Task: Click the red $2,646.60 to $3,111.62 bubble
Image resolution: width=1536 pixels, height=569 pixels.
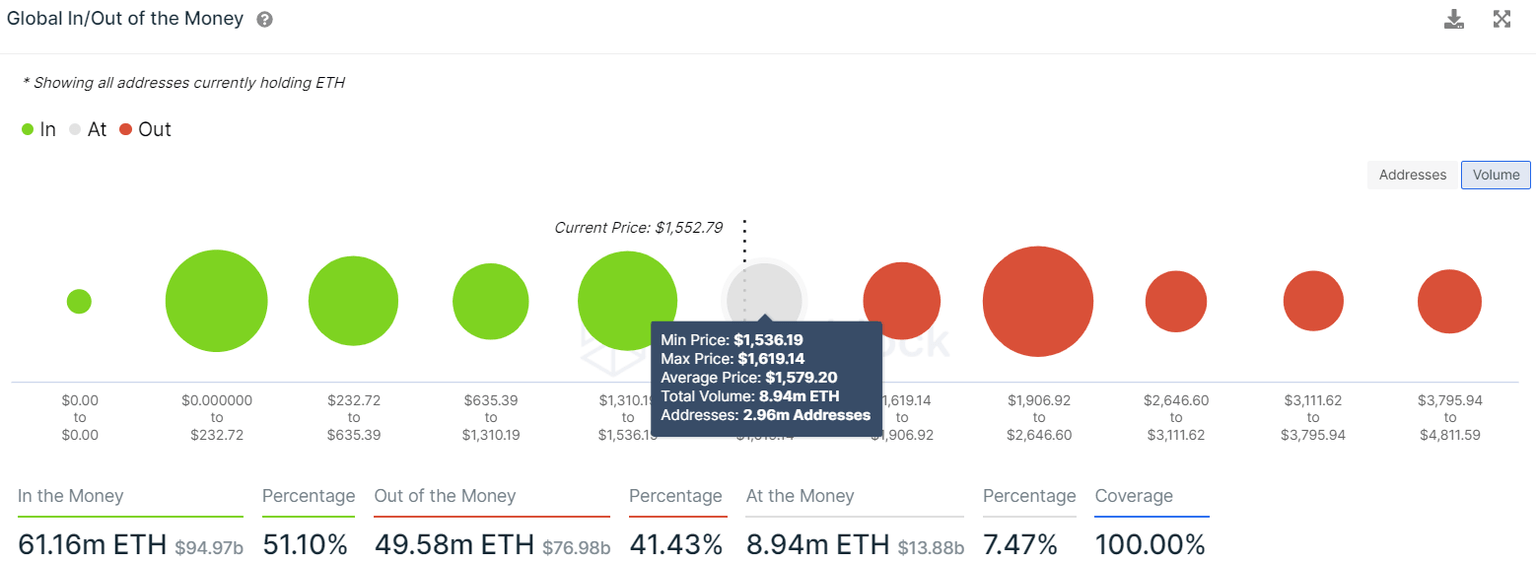Action: click(1176, 301)
